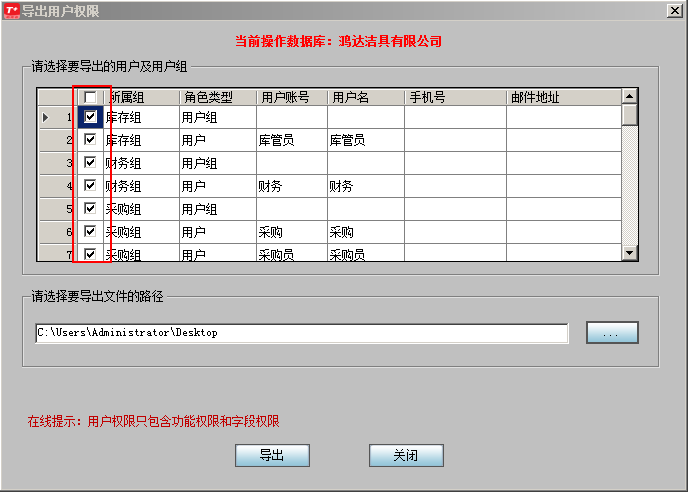Click the vertical scrollbar thumb in table
This screenshot has height=492, width=688.
tap(629, 115)
